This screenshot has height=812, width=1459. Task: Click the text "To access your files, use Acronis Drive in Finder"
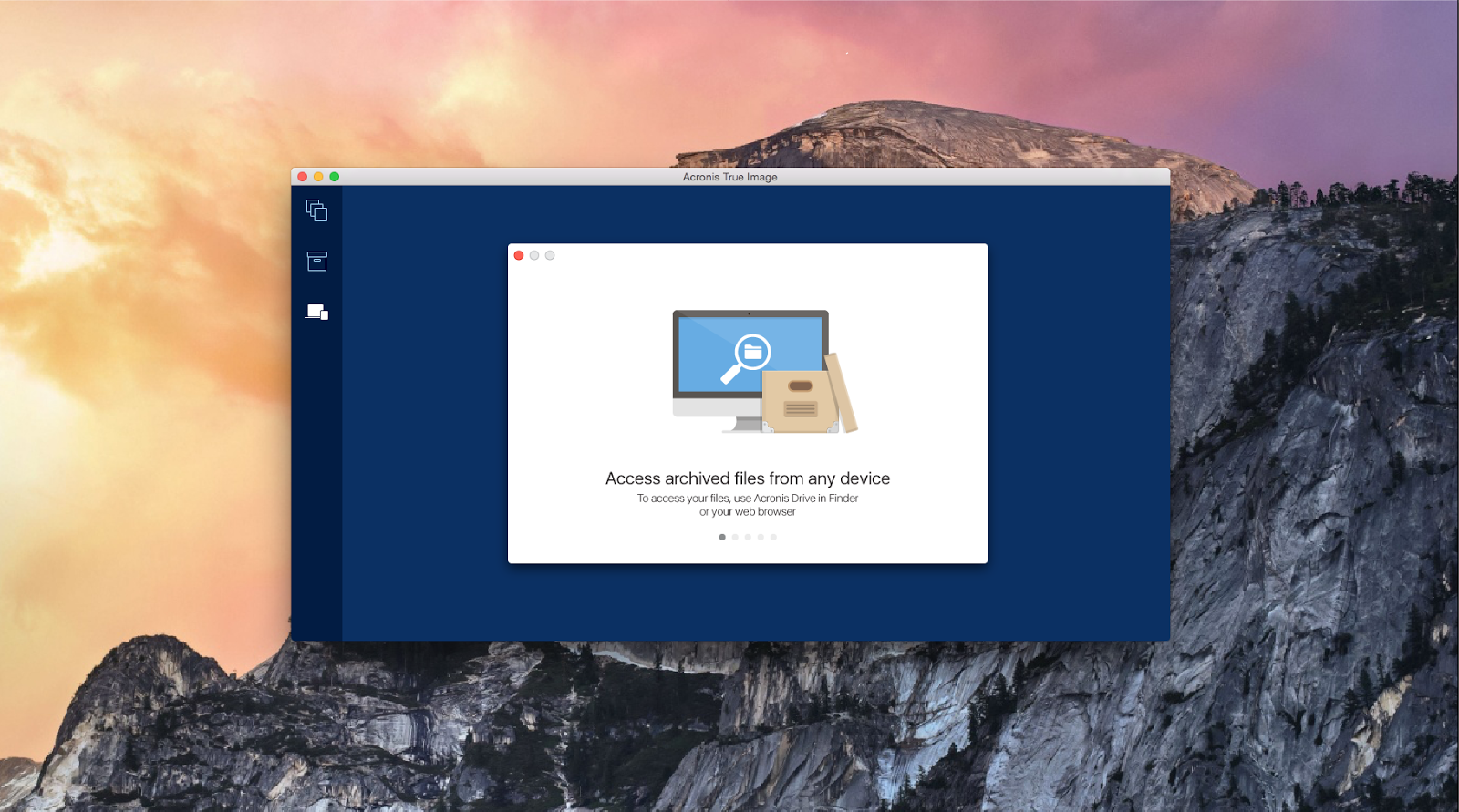tap(748, 499)
